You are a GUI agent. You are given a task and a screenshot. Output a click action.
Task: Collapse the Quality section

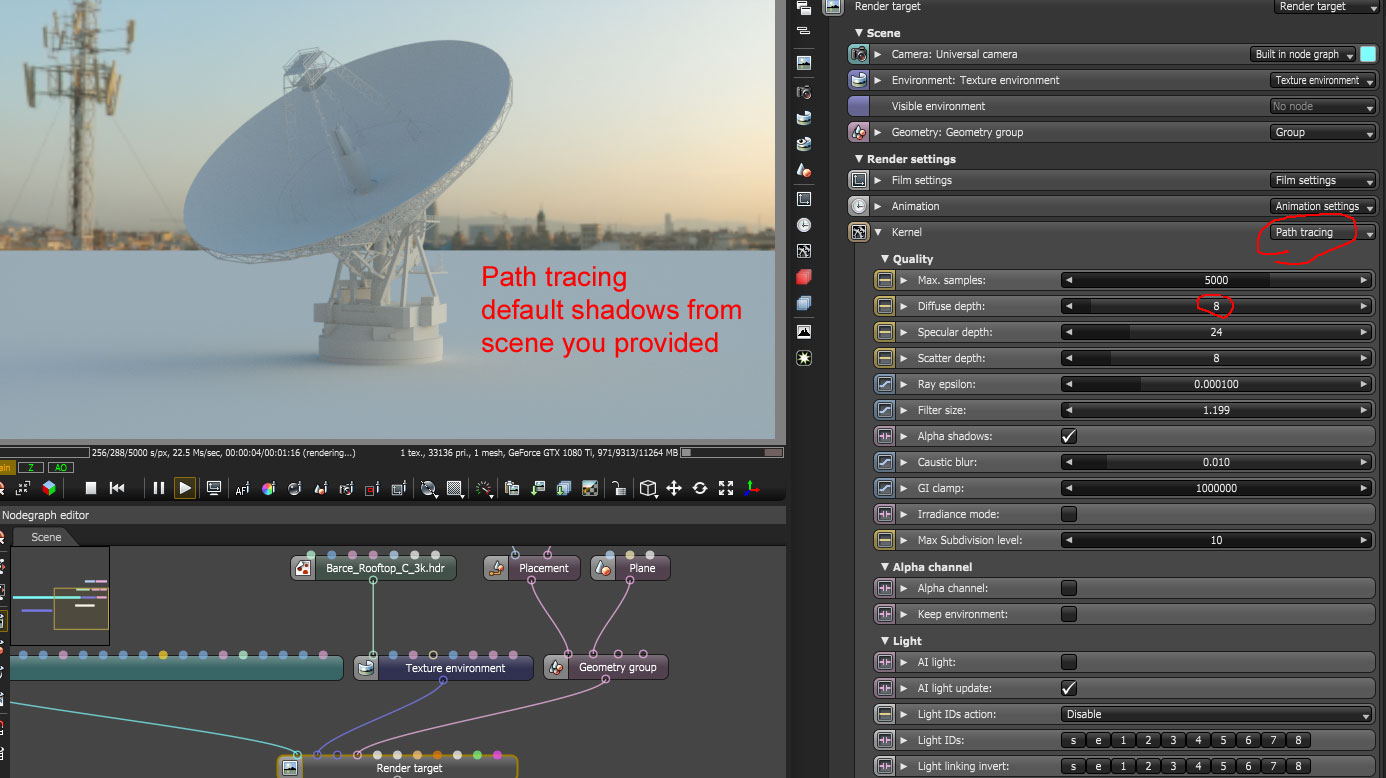(x=885, y=259)
